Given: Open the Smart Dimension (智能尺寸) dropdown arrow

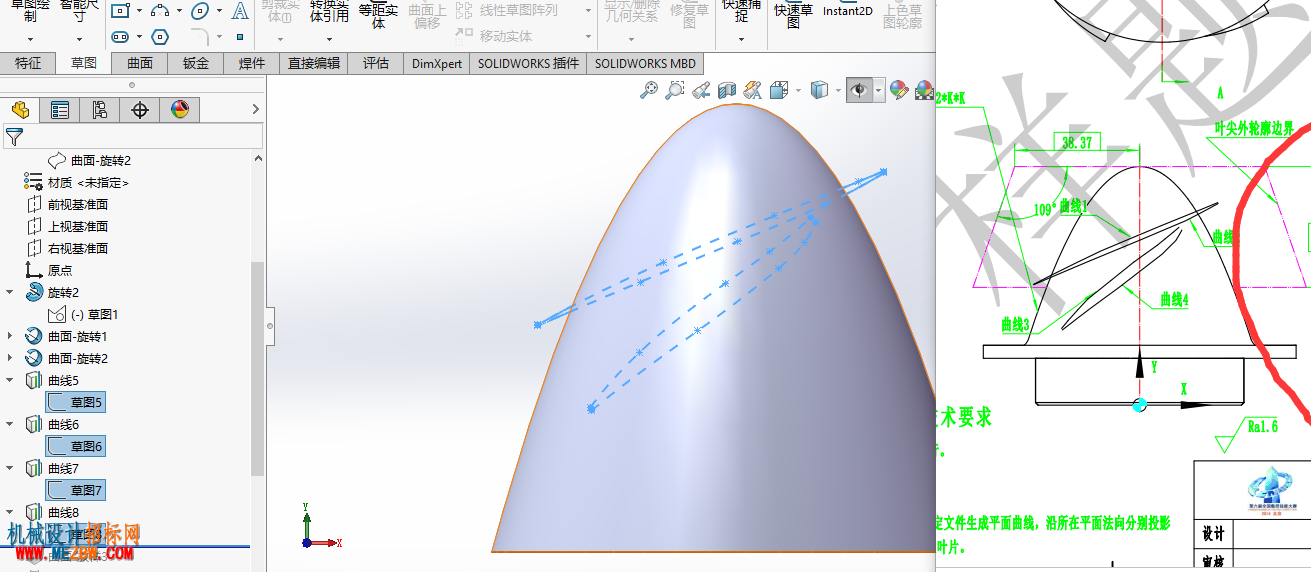Looking at the screenshot, I should 81,40.
